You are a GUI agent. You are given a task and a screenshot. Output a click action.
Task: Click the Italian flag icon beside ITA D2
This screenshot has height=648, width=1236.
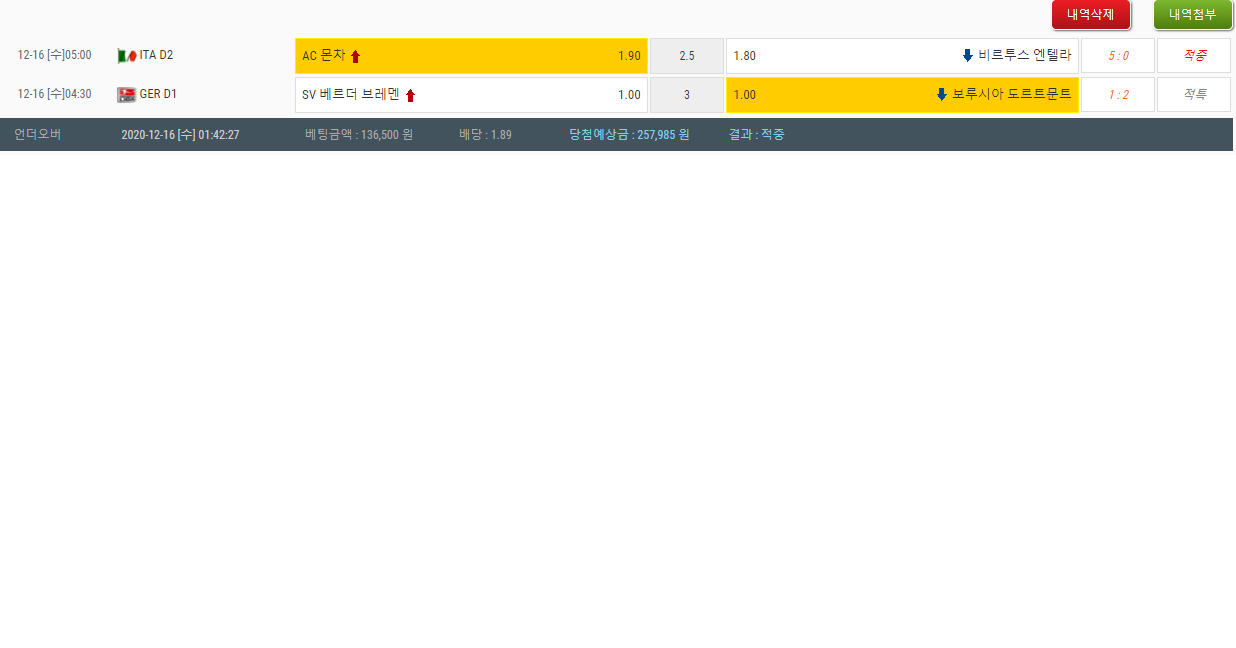point(126,56)
